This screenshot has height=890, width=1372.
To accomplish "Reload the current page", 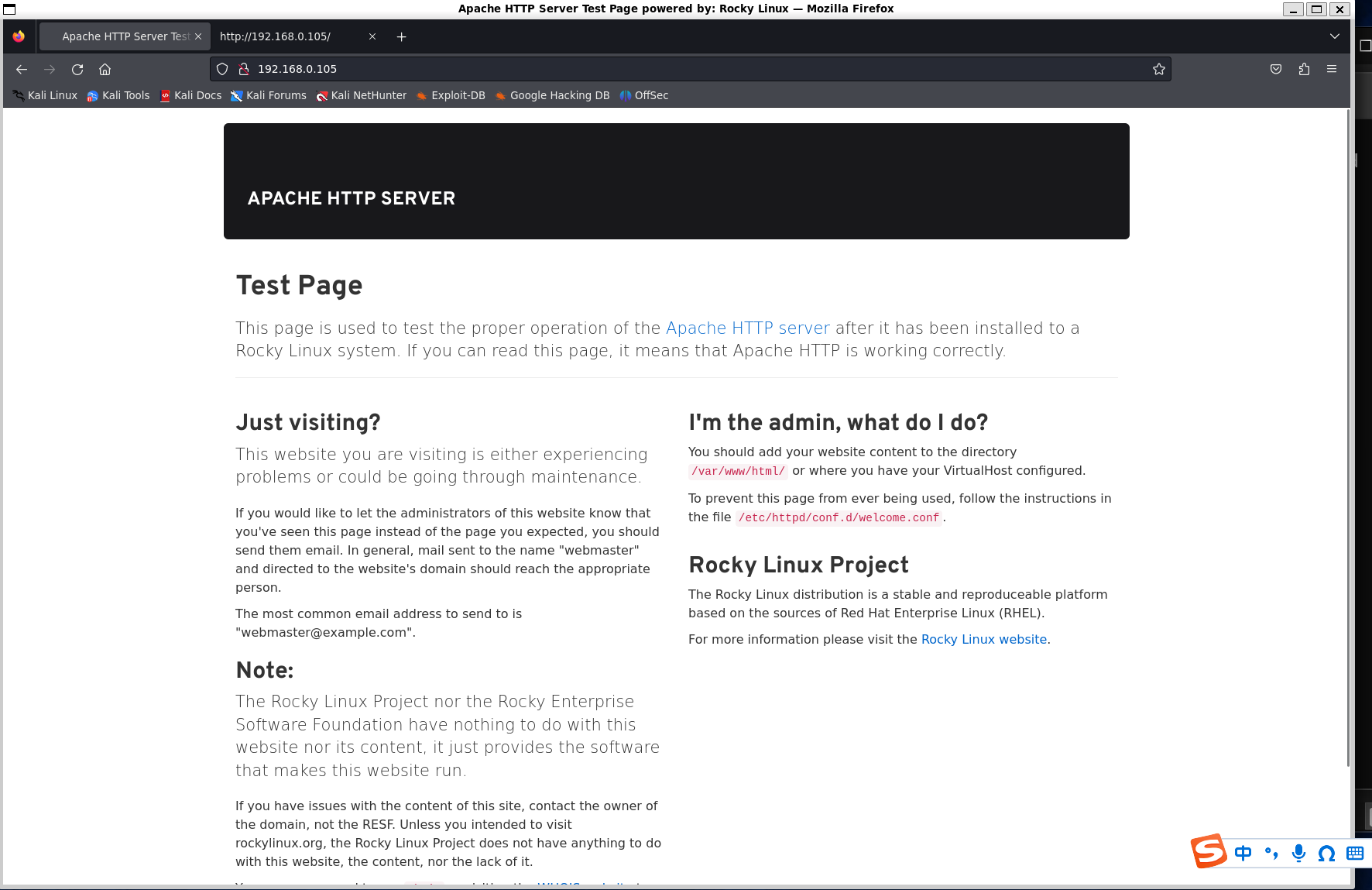I will point(77,69).
